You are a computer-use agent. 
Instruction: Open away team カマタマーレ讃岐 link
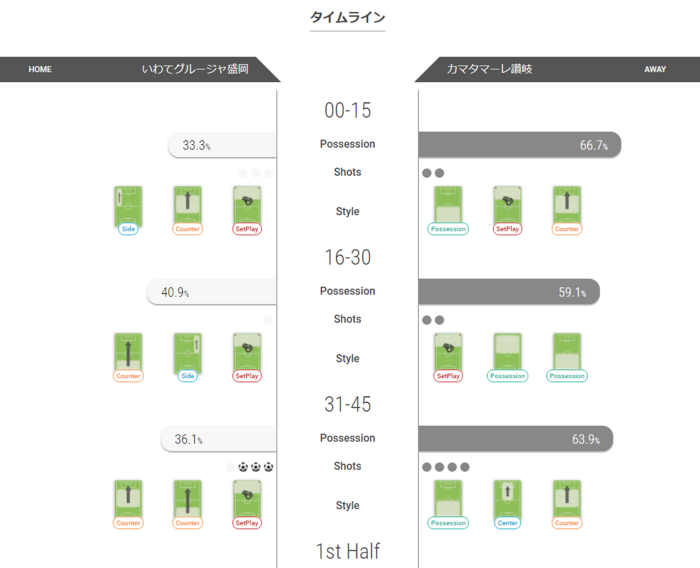click(490, 70)
